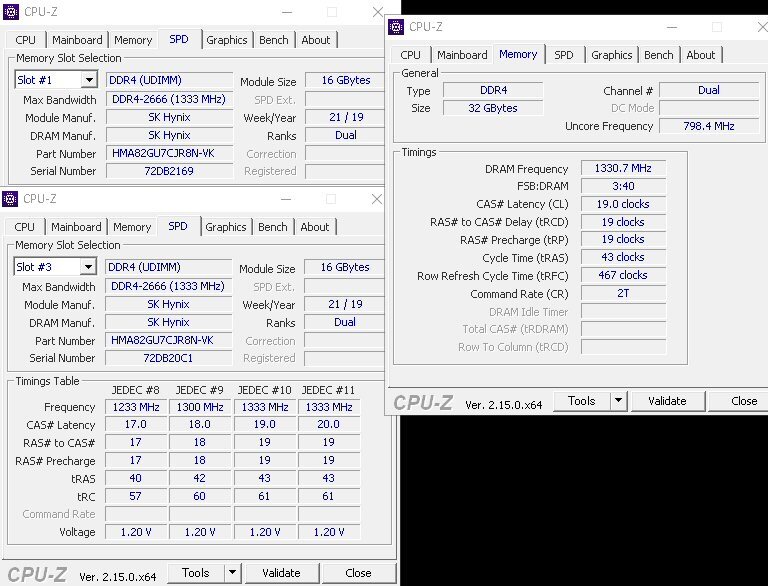Click JEDEC #9 frequency 1300 MHz
The width and height of the screenshot is (768, 586).
pos(200,407)
